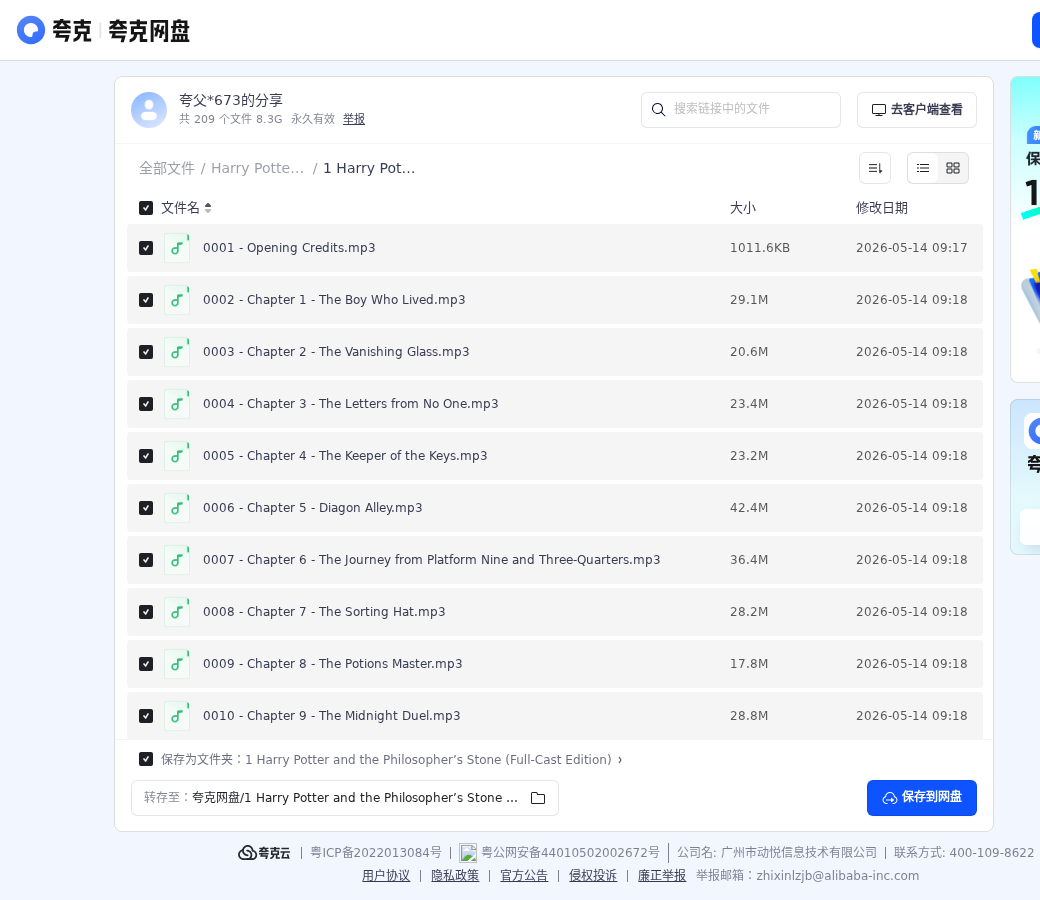Click the 1011.6KB size value

pos(759,248)
